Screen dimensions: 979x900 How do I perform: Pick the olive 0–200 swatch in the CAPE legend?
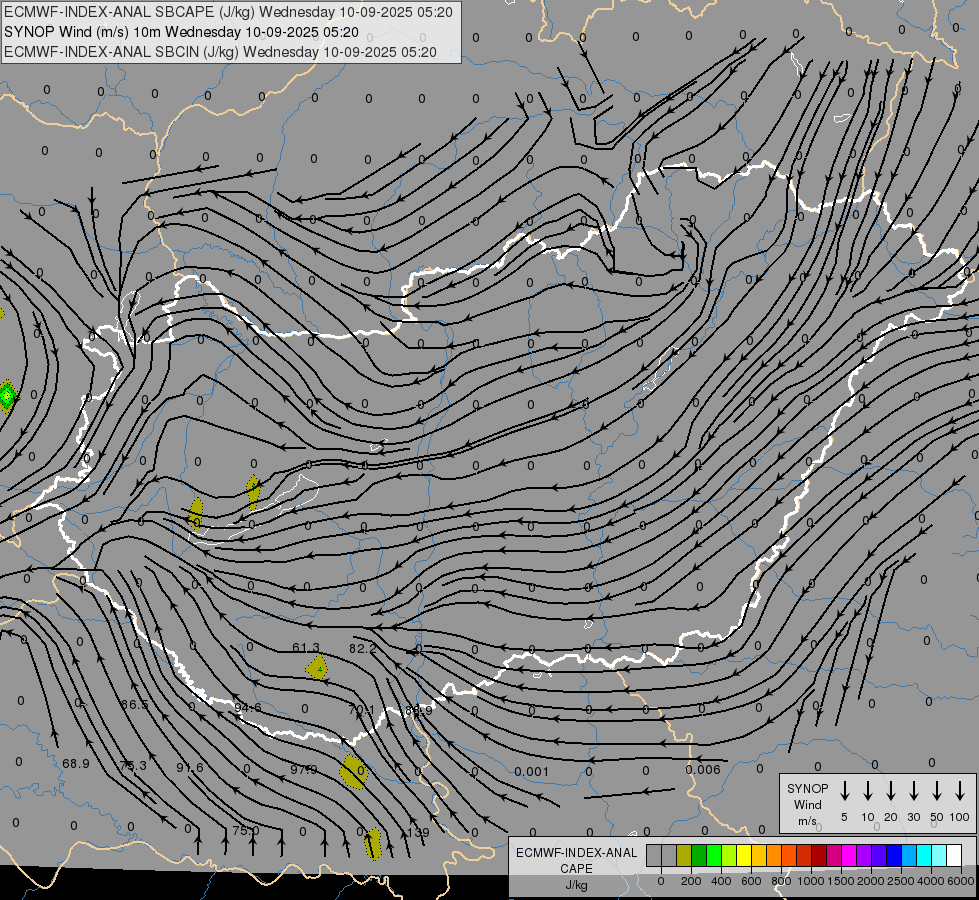pos(684,856)
